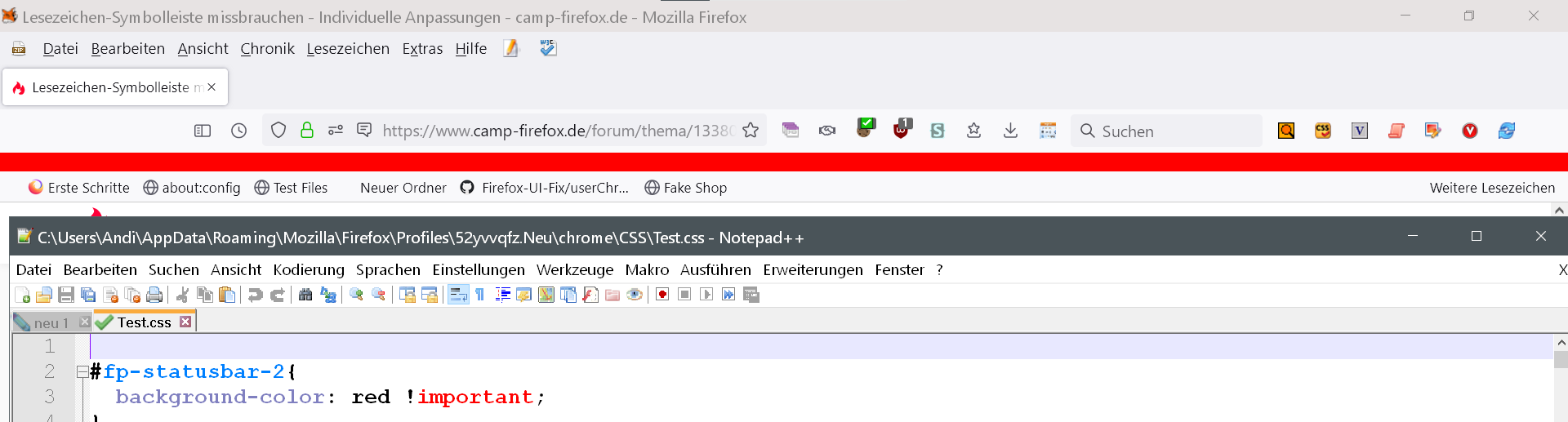Click the Undo arrow in Notepad++ toolbar
This screenshot has height=422, width=1568.
tap(255, 295)
